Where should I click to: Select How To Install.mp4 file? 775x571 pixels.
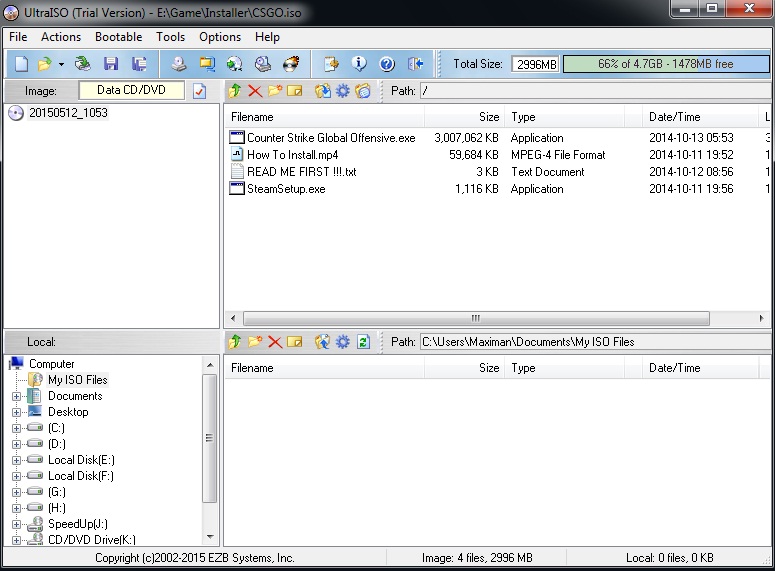pos(293,155)
